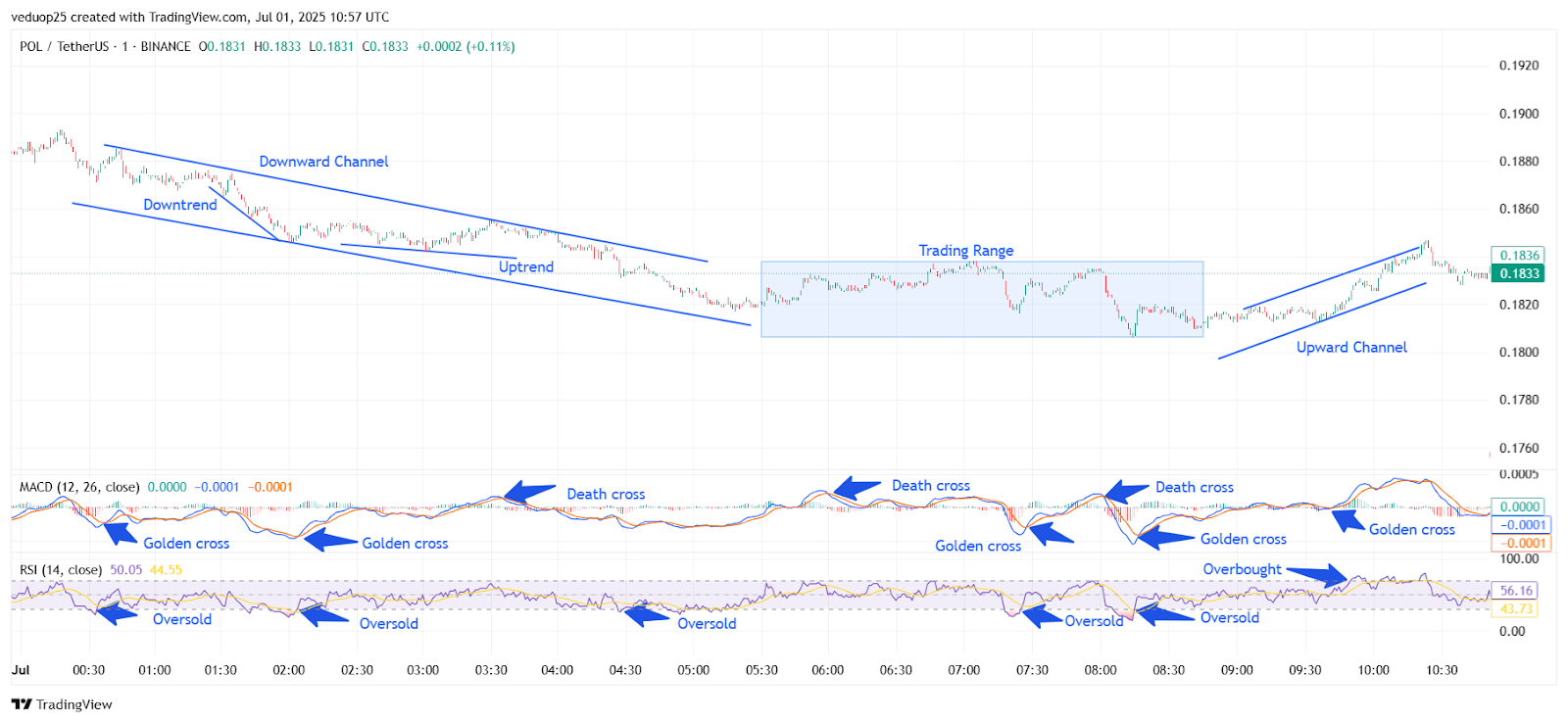Click the 01:00 time axis label

(155, 670)
